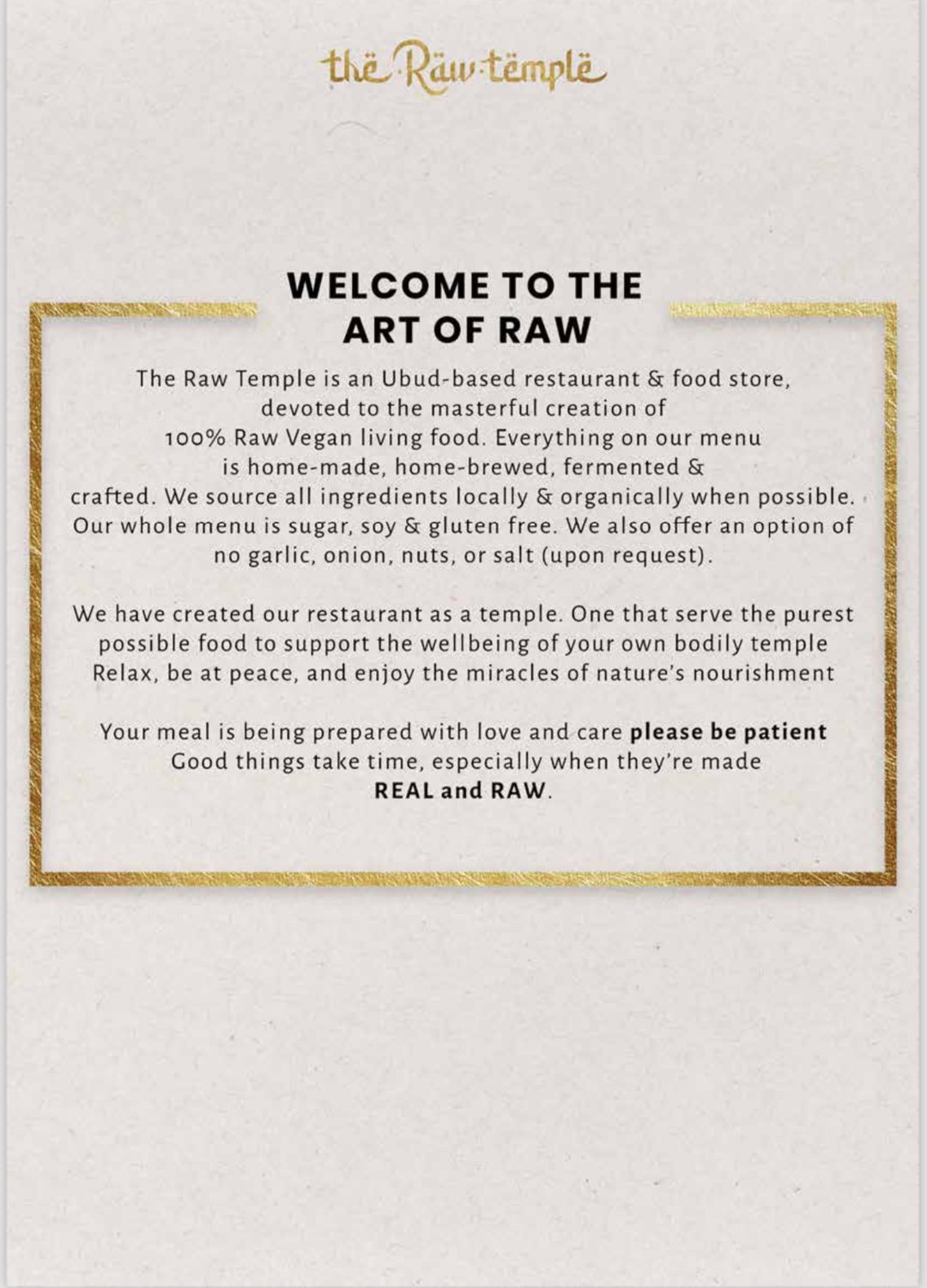The height and width of the screenshot is (1288, 927).
Task: Click "devoted to the masterful creation of" line
Action: tap(463, 408)
